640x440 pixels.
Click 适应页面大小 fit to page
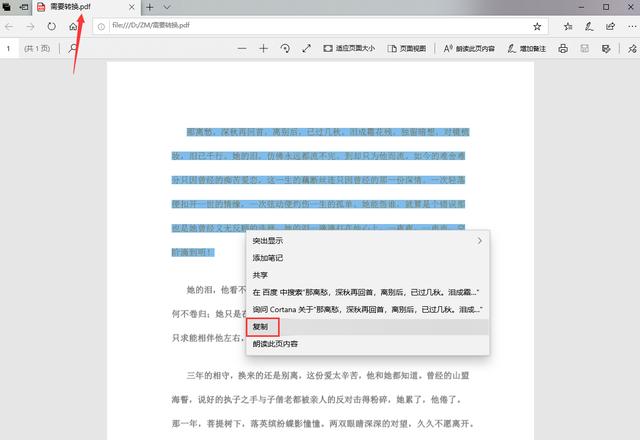(349, 49)
